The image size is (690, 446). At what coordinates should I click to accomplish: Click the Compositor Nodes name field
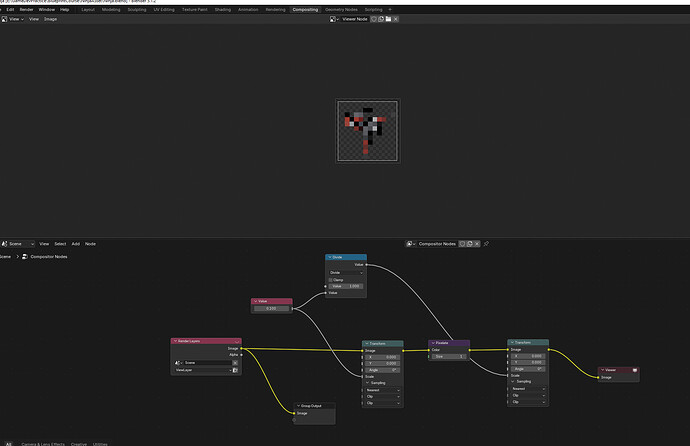[x=437, y=244]
